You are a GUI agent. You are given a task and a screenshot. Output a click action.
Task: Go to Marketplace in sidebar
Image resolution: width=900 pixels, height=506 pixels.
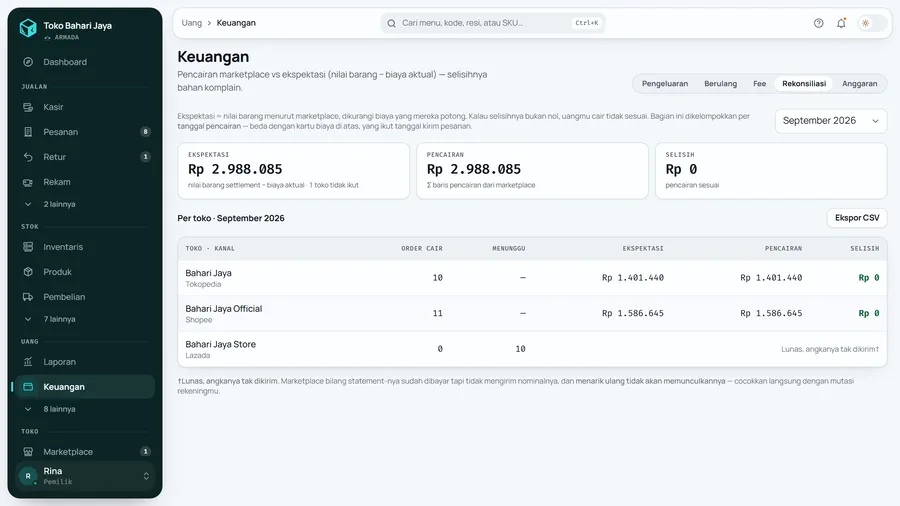coord(85,451)
